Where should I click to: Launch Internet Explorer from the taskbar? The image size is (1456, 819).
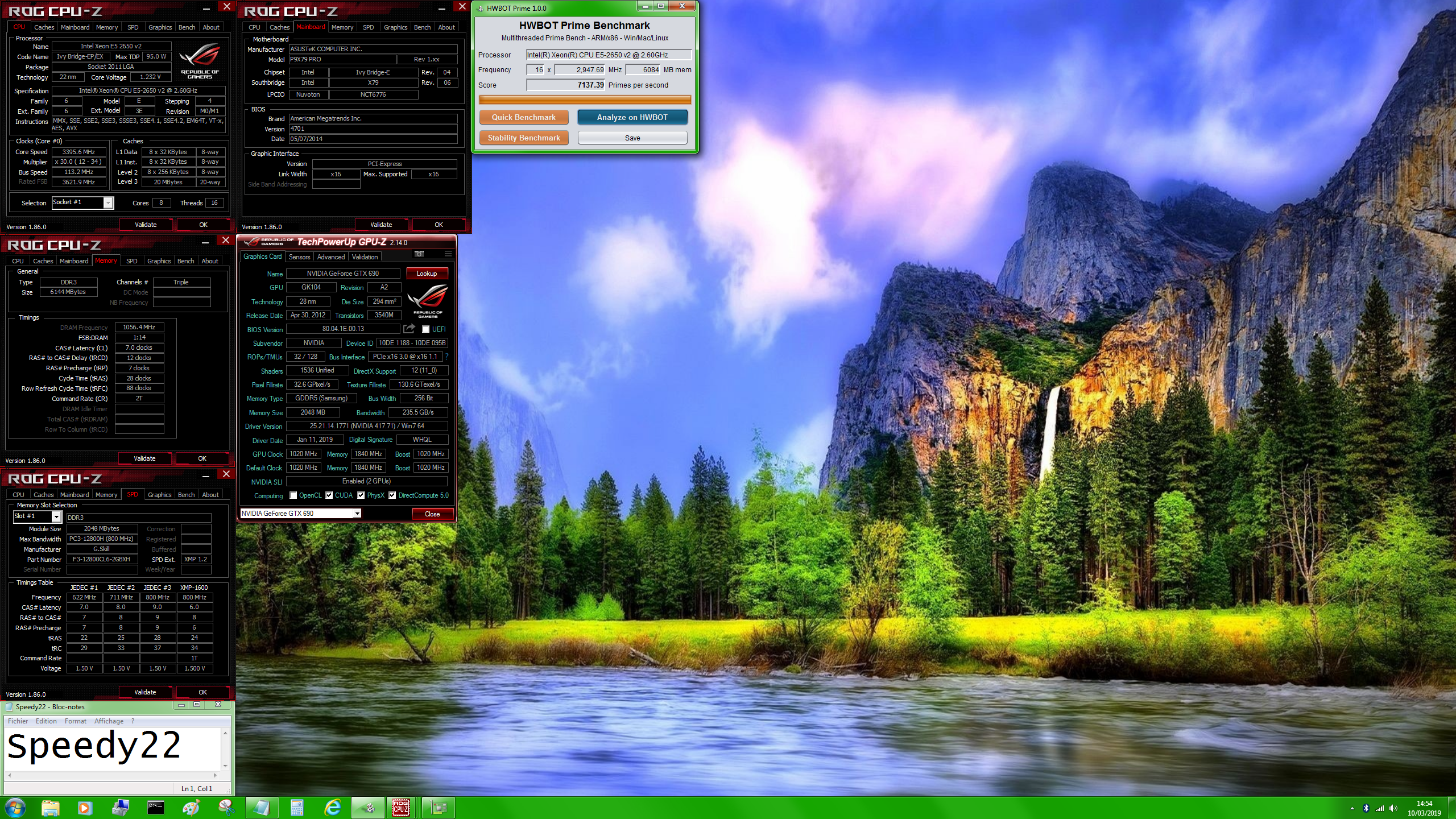click(x=332, y=808)
